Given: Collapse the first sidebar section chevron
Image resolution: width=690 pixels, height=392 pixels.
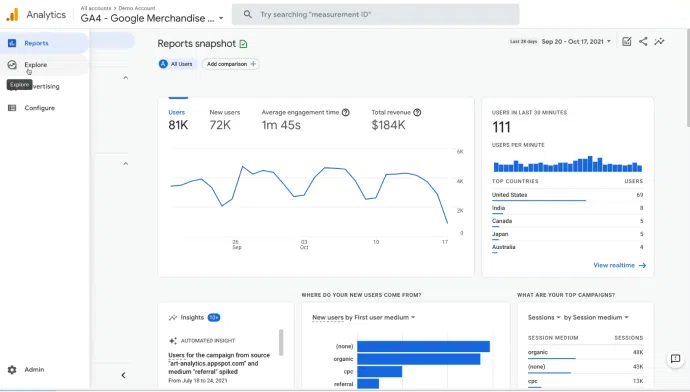Looking at the screenshot, I should [x=125, y=78].
